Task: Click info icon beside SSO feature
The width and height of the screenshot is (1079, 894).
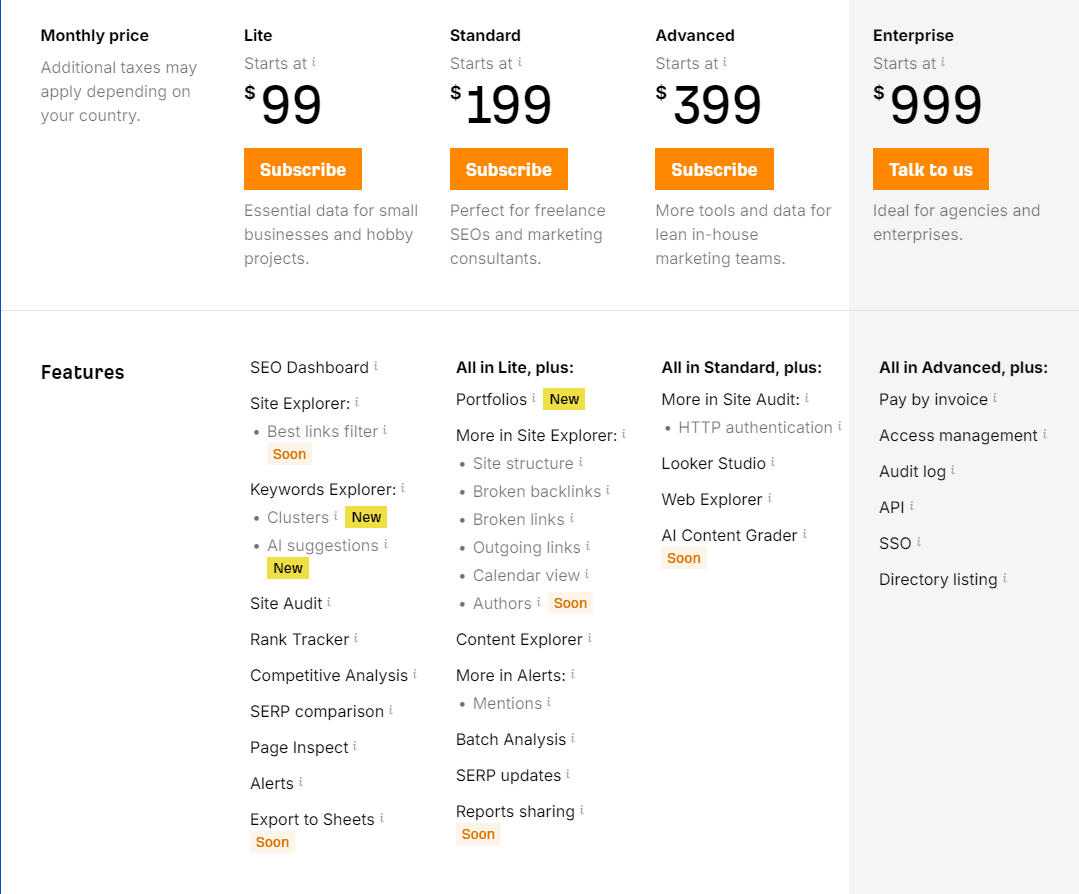Action: coord(919,542)
